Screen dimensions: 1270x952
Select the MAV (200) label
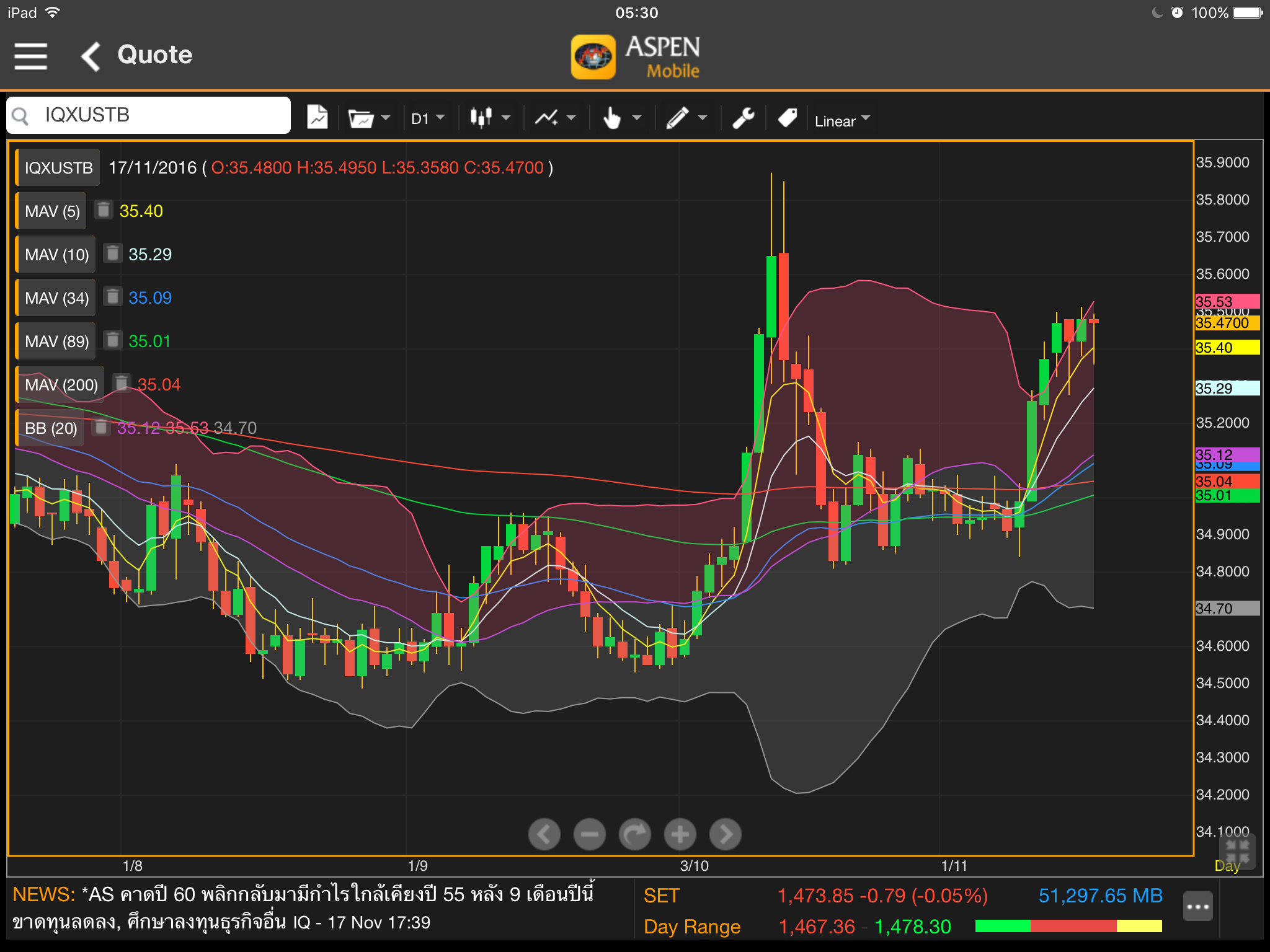pyautogui.click(x=61, y=384)
